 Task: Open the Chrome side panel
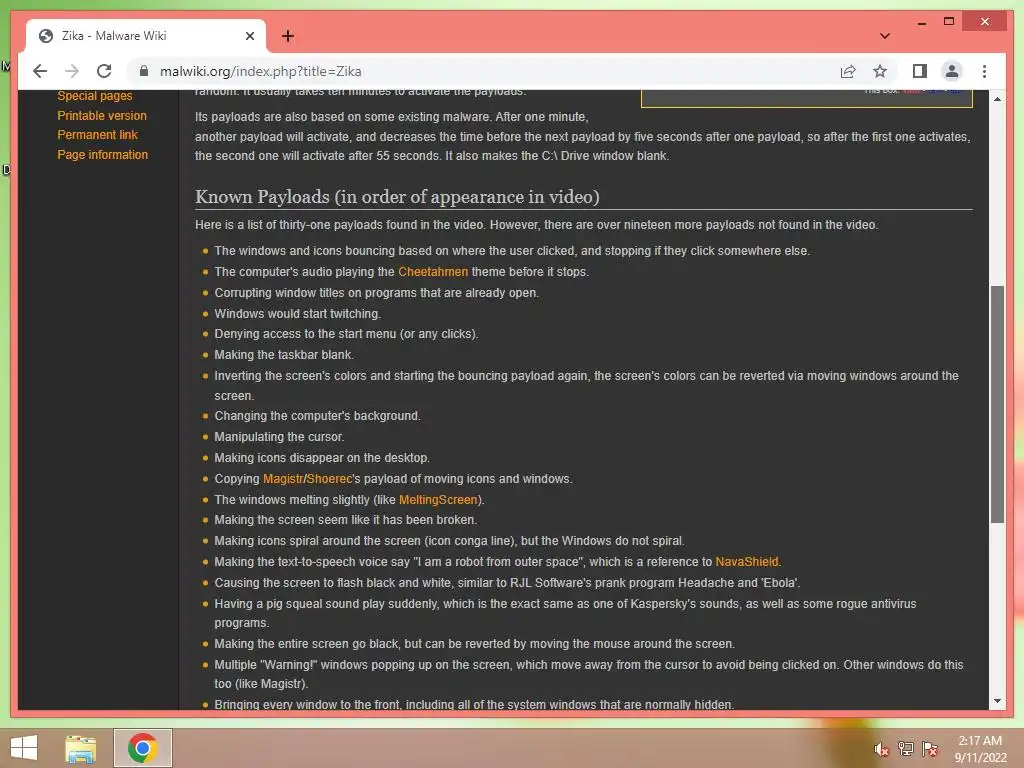point(920,71)
